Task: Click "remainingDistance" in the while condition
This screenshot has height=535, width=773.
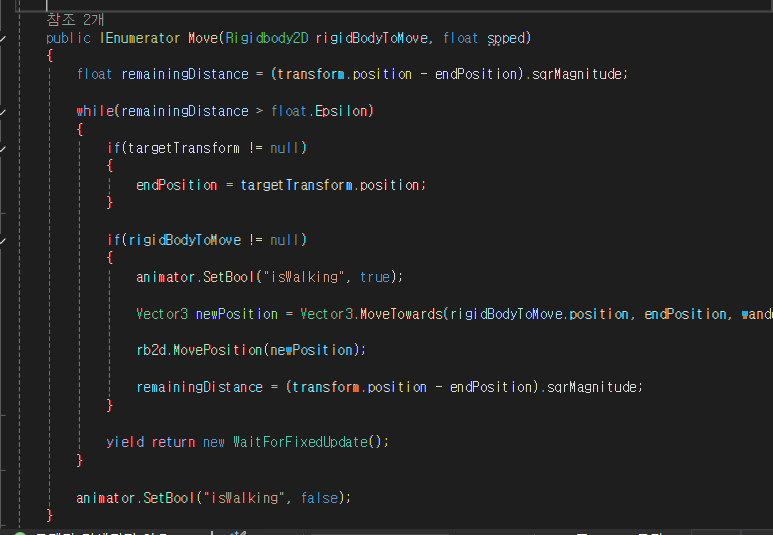Action: 185,111
